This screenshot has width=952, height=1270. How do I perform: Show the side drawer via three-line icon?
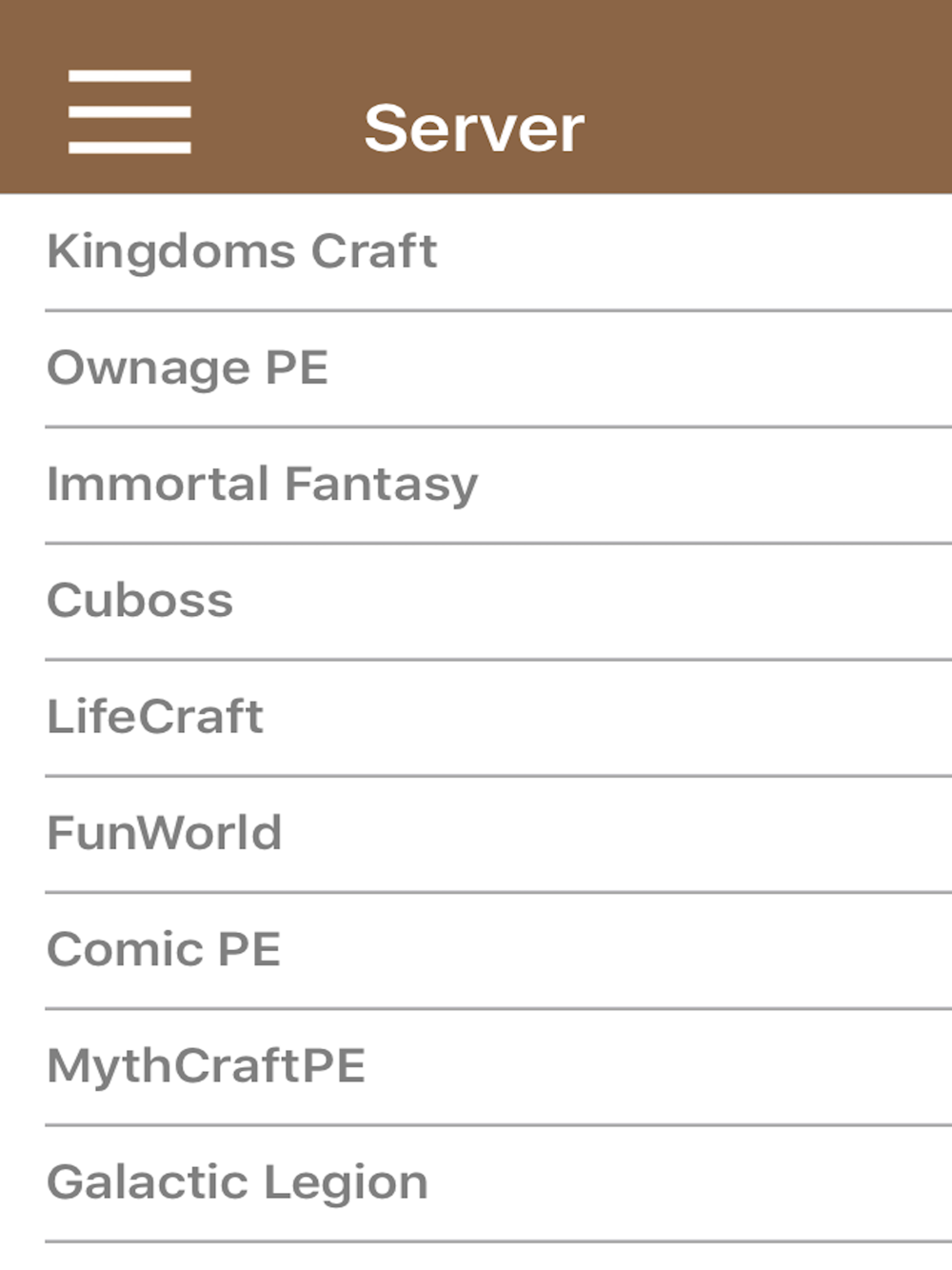[129, 111]
